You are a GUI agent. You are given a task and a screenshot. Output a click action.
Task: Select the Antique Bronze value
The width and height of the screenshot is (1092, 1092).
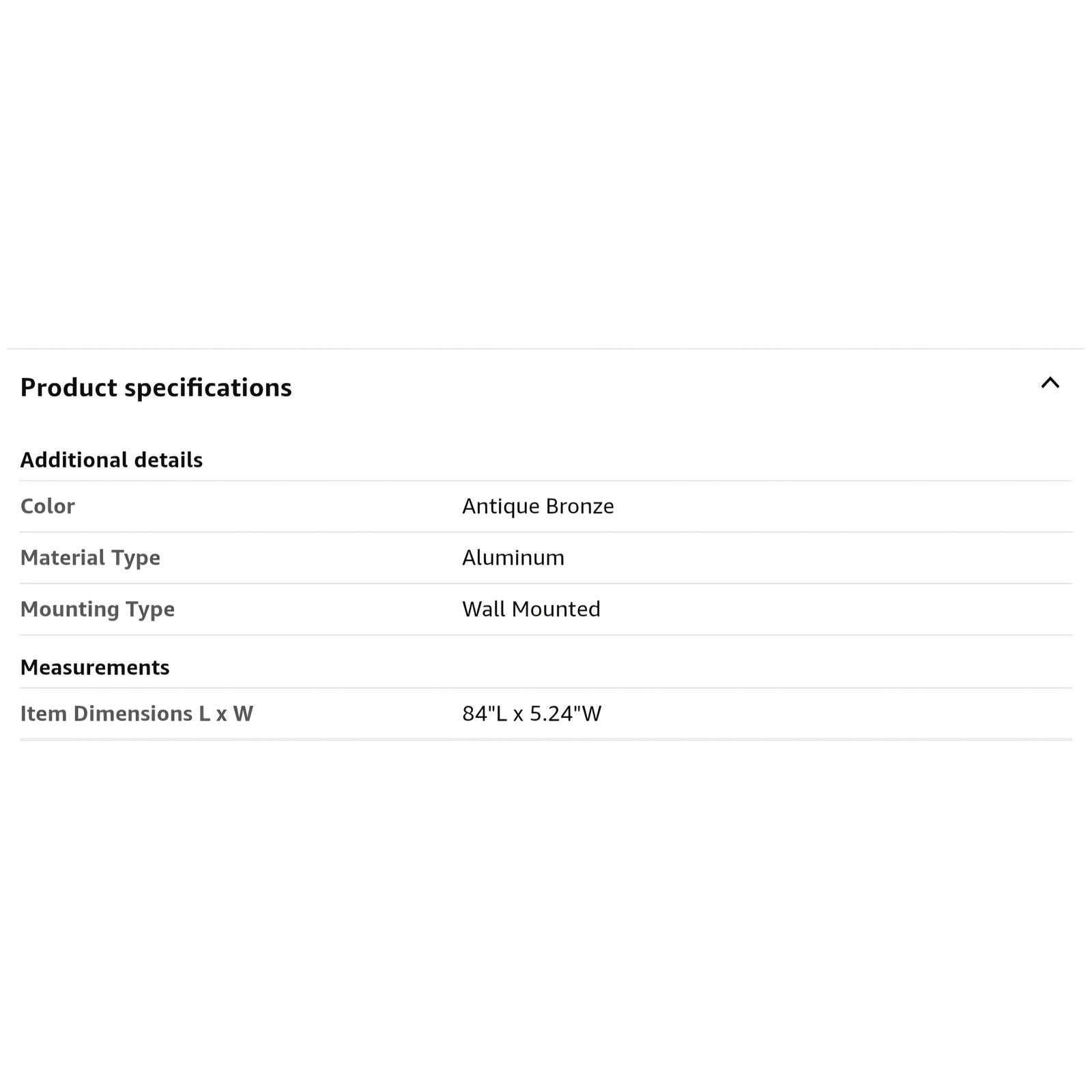point(538,506)
